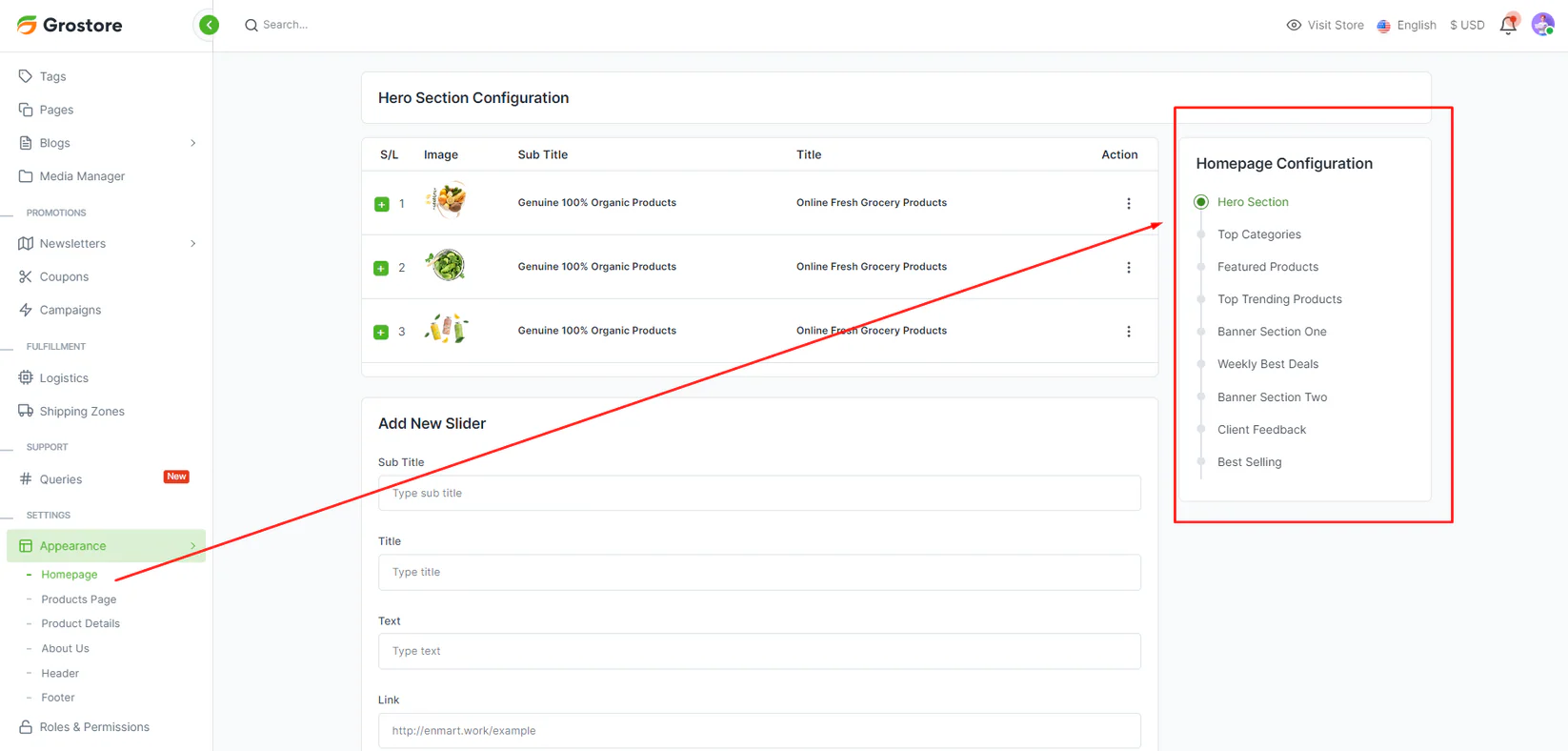Open the Products Page submenu item
Image resolution: width=1568 pixels, height=751 pixels.
tap(79, 599)
